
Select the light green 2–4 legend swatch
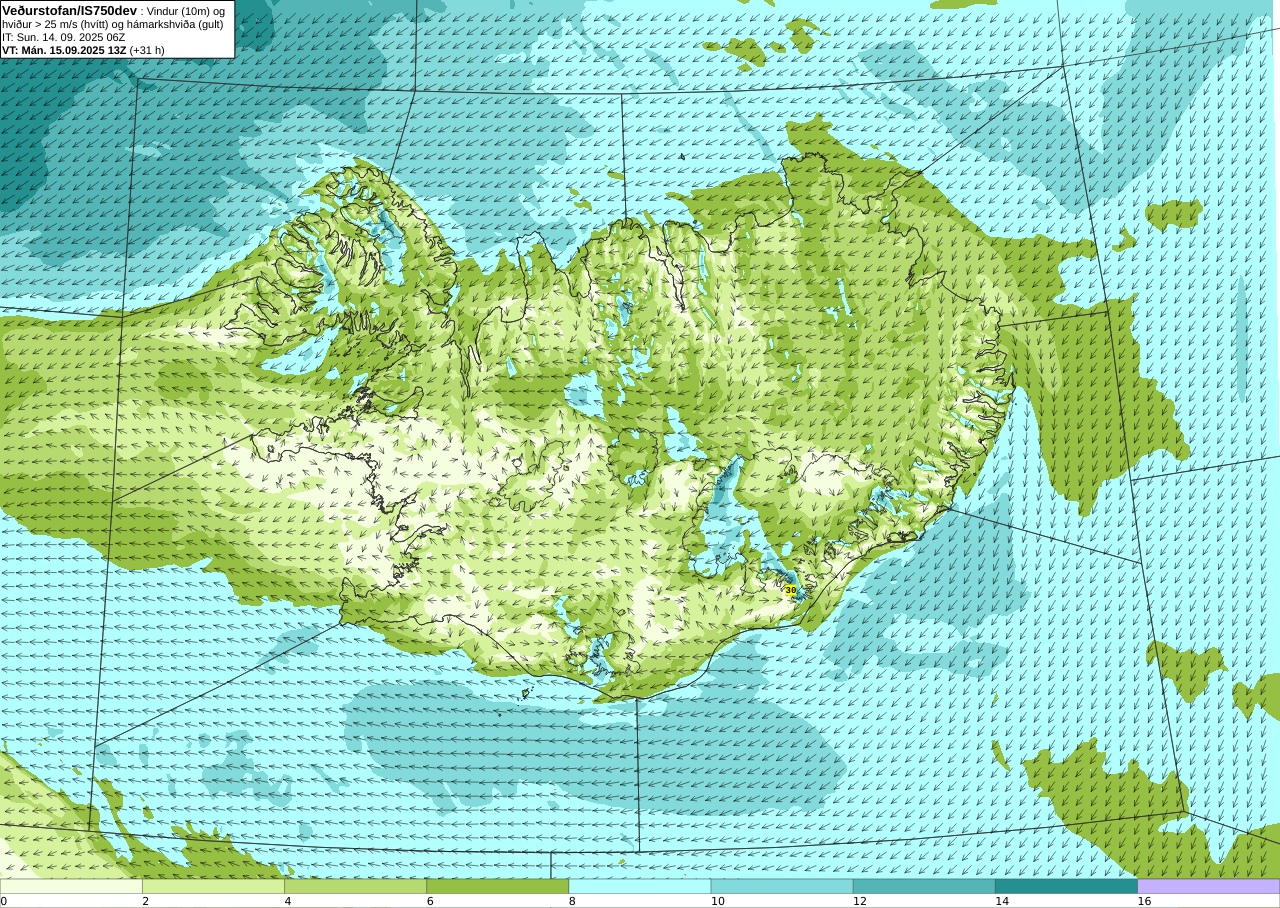click(213, 886)
